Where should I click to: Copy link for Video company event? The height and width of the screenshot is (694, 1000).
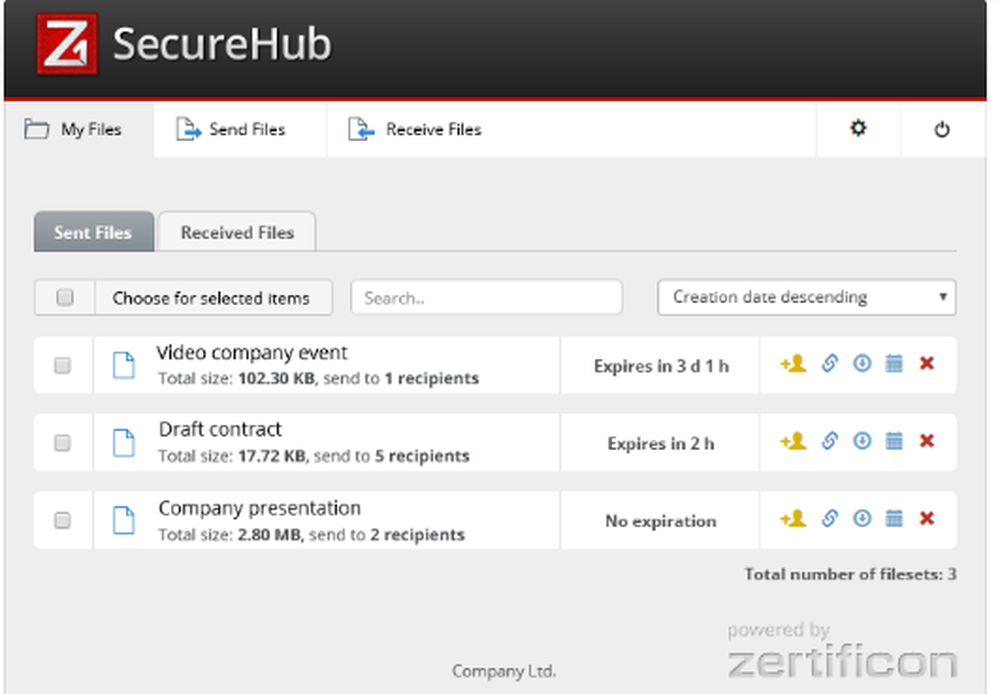click(x=829, y=364)
